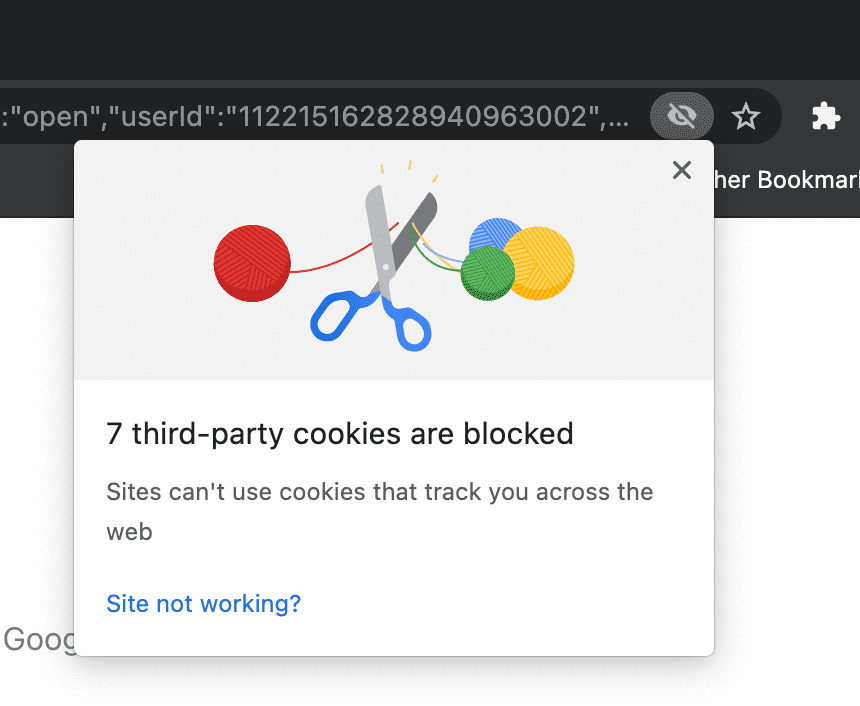Select the "7 third-party cookies are blocked" heading
This screenshot has width=860, height=706.
(x=340, y=434)
